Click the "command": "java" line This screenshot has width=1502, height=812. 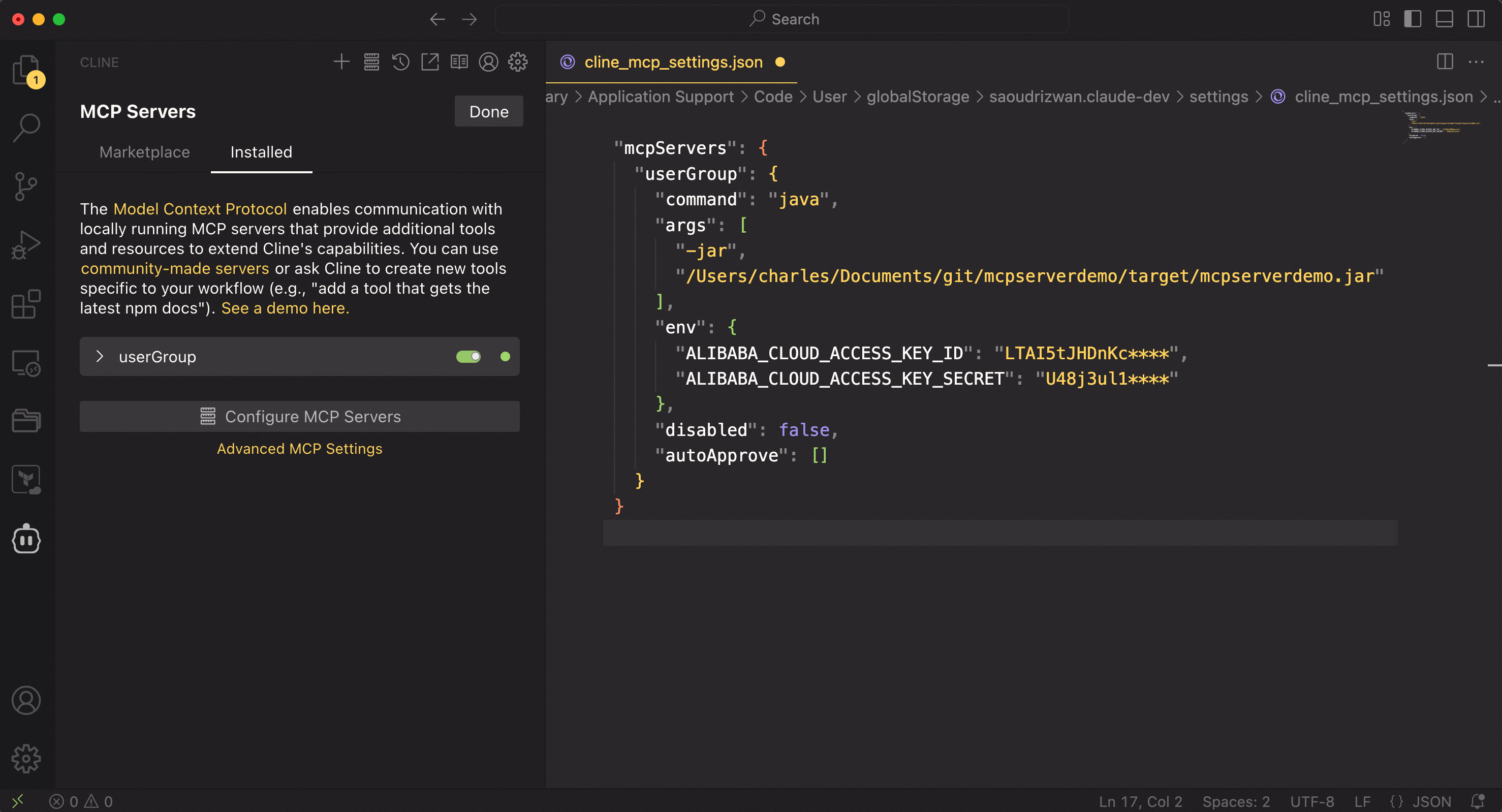tap(746, 199)
